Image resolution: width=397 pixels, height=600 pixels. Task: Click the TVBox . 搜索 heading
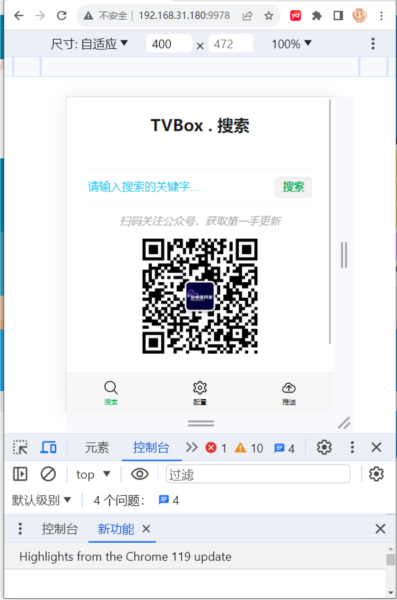tap(200, 126)
